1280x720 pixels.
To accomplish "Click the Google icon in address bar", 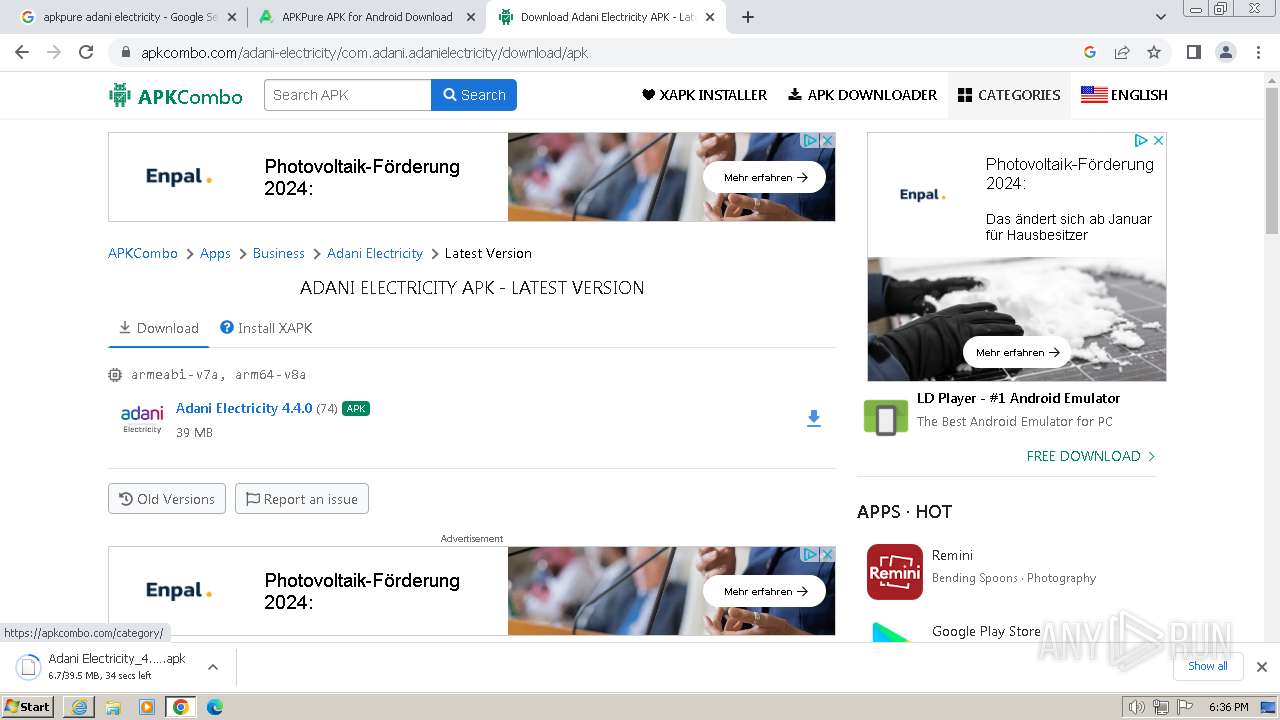I will coord(1090,52).
